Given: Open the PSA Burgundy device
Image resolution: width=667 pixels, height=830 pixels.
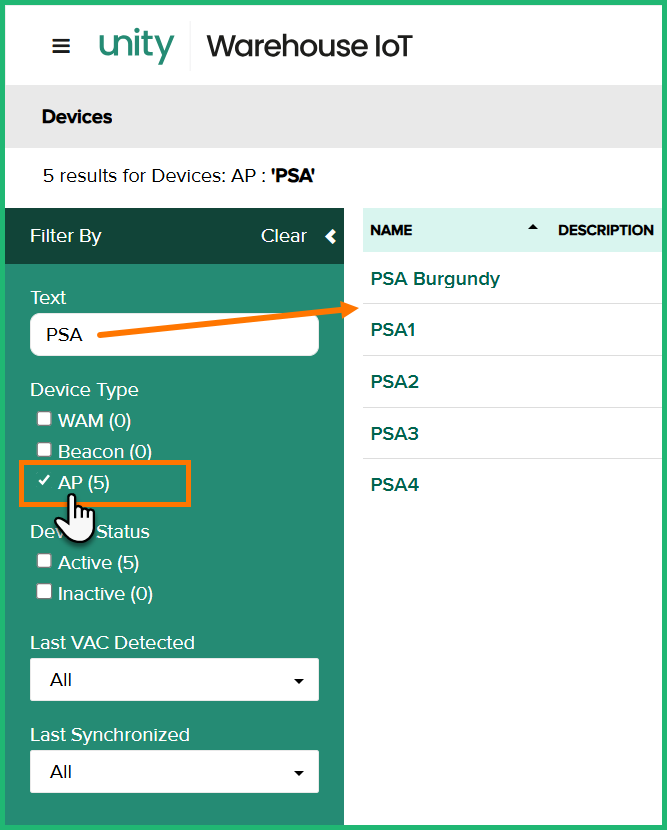Looking at the screenshot, I should point(435,279).
